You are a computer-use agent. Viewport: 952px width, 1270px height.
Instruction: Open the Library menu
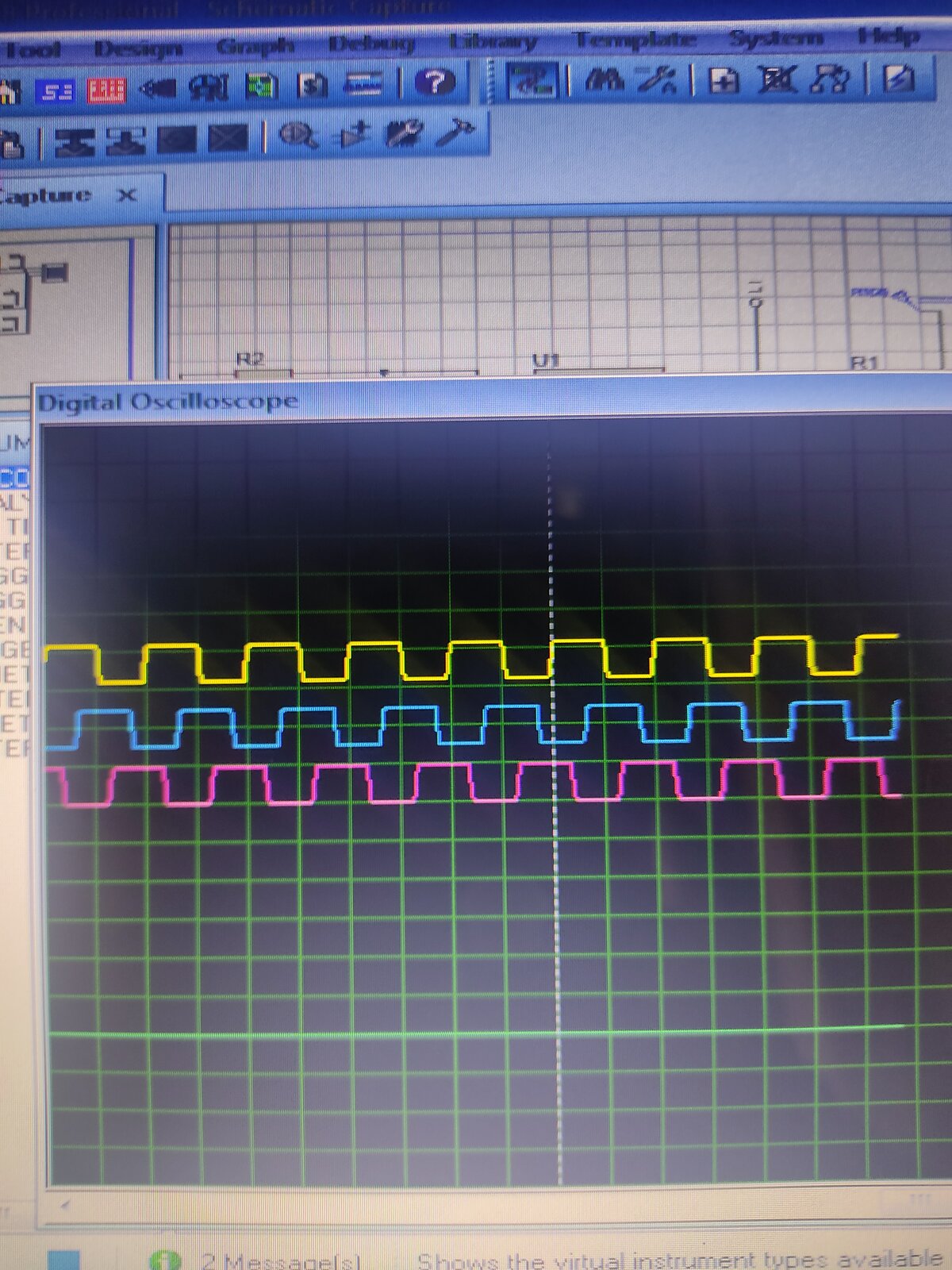[493, 41]
